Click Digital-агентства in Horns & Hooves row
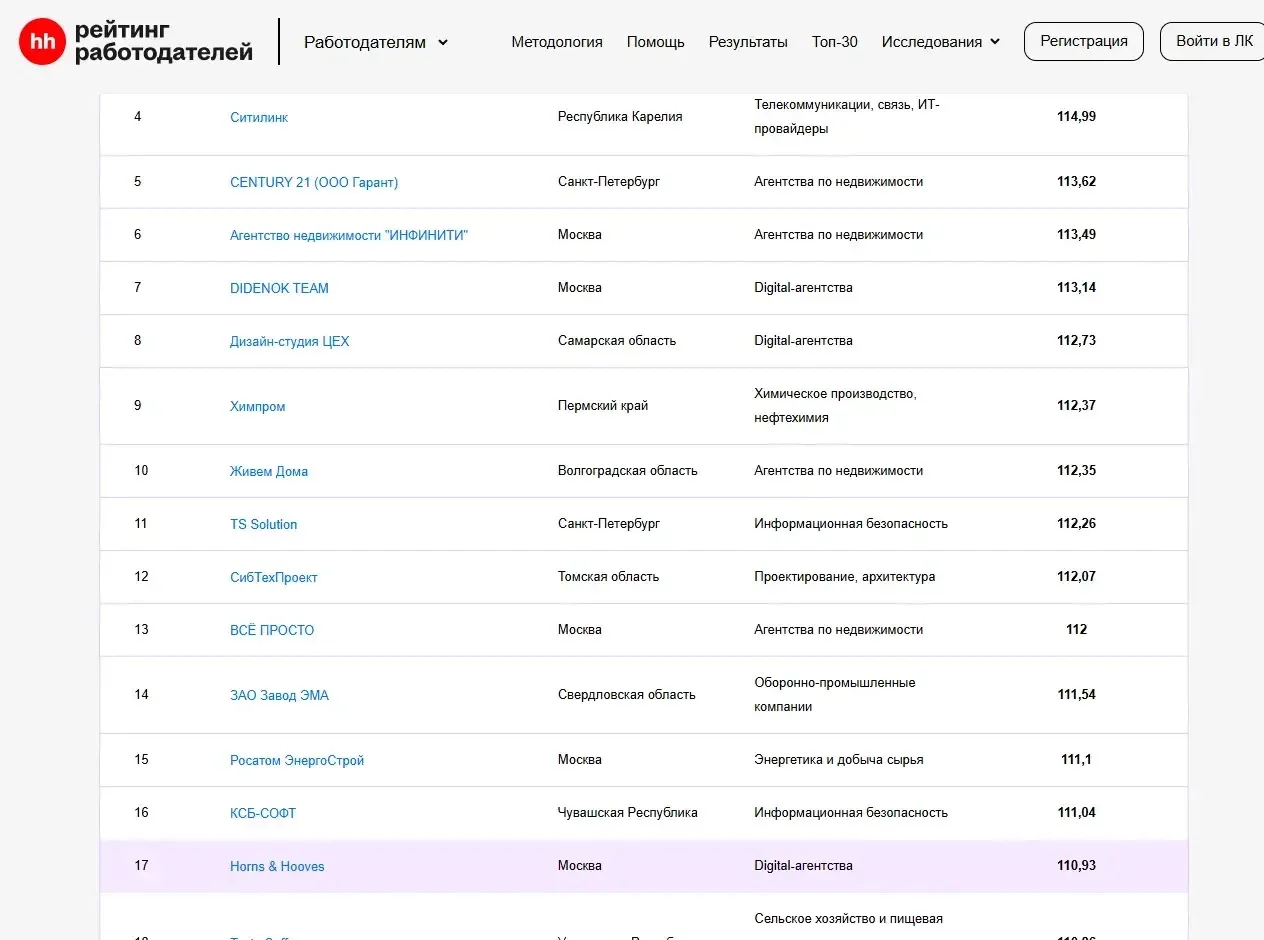The width and height of the screenshot is (1264, 940). 803,865
